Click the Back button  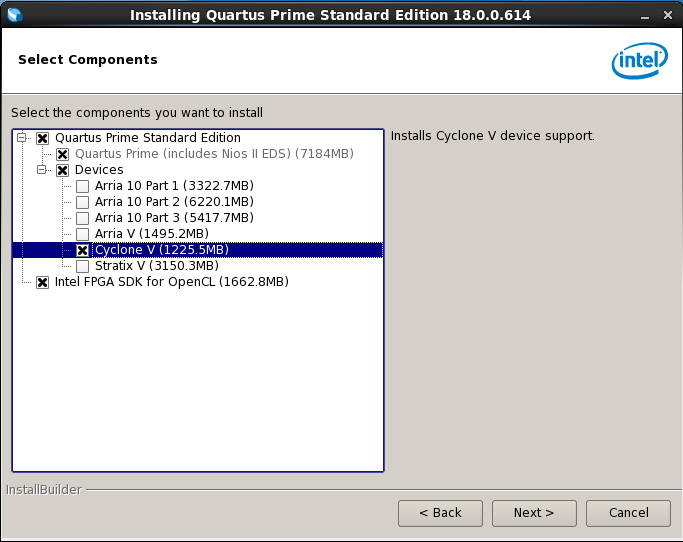tap(440, 513)
